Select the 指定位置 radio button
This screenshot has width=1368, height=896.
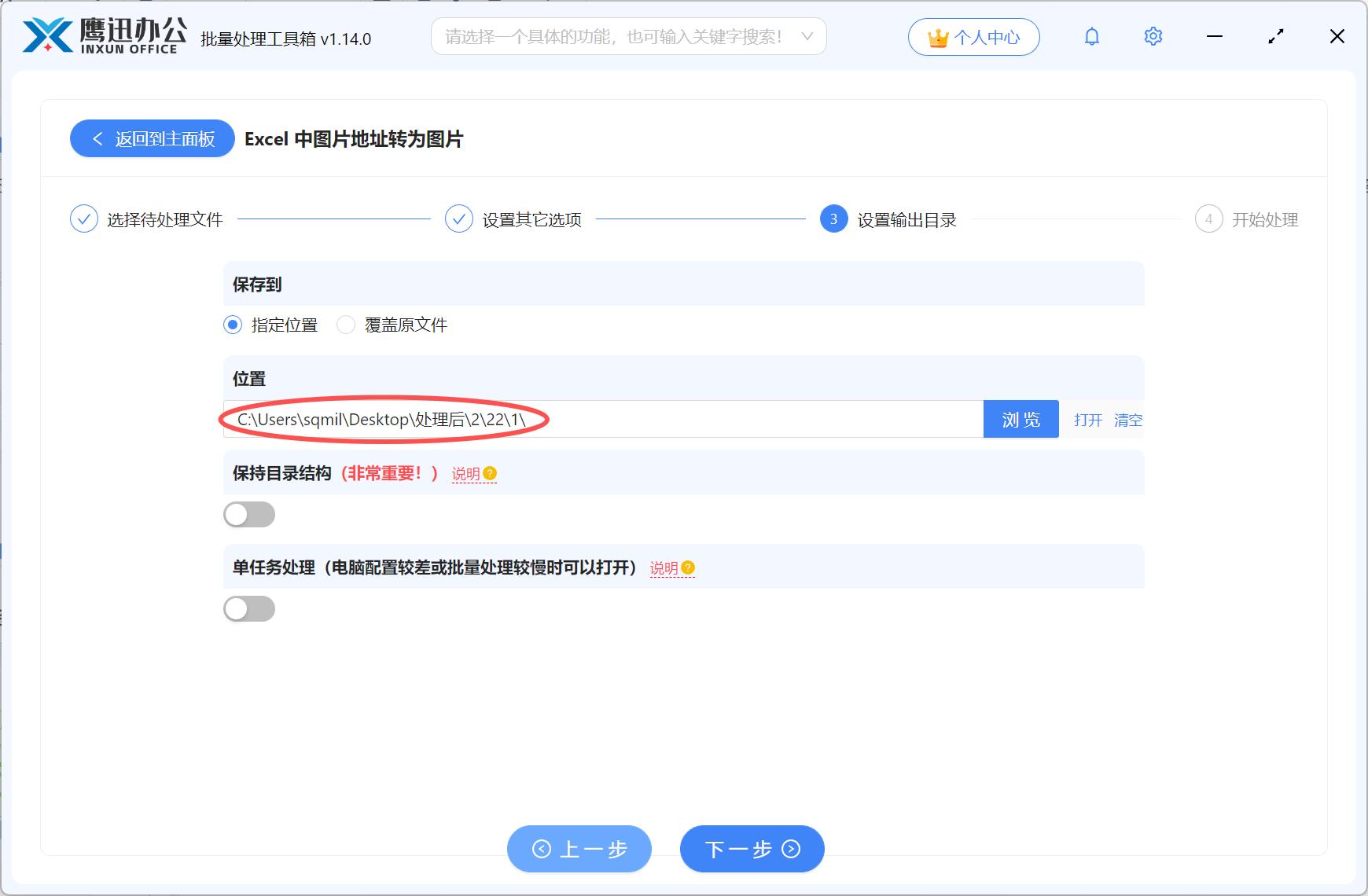(232, 325)
